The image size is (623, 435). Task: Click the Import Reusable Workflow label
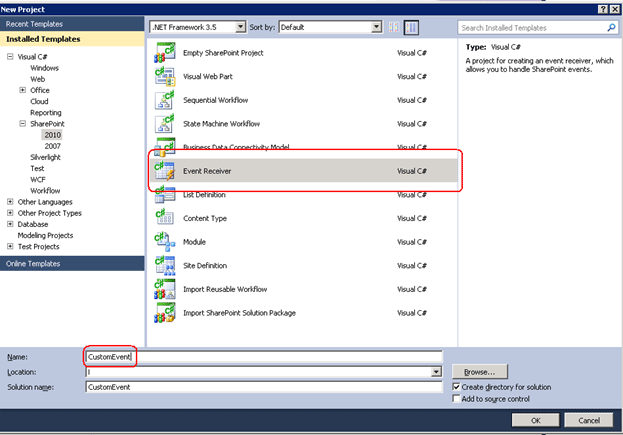[225, 289]
